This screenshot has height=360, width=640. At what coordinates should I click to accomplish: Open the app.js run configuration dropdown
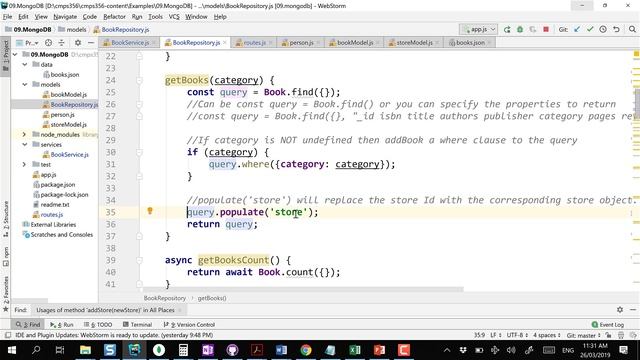point(478,29)
